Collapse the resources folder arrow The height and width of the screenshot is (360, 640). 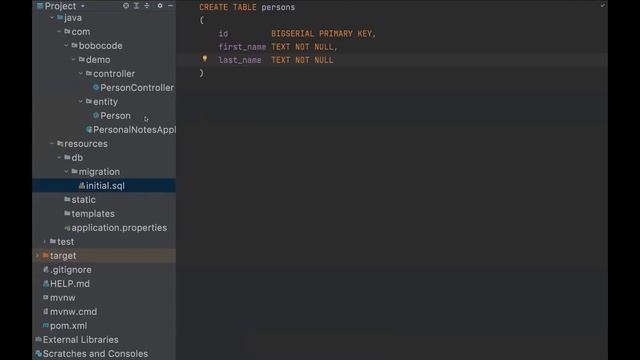pos(52,144)
